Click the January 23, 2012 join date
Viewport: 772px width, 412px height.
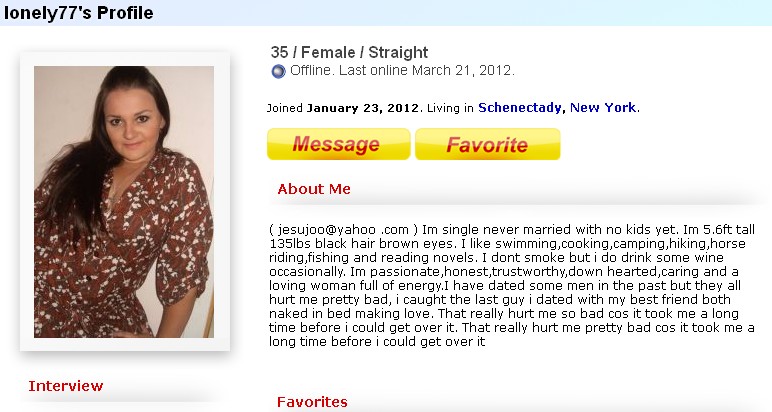363,108
